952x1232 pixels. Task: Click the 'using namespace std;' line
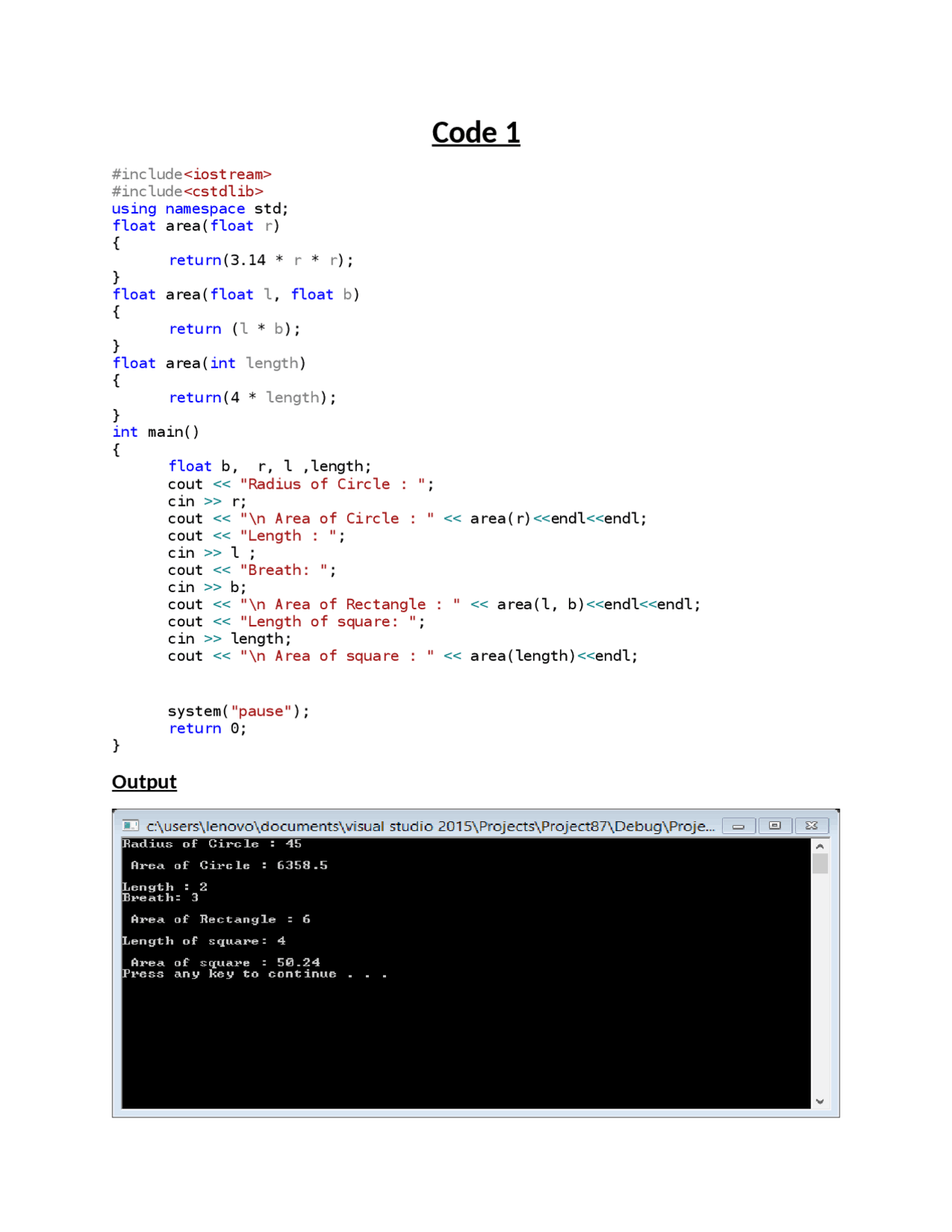click(199, 209)
